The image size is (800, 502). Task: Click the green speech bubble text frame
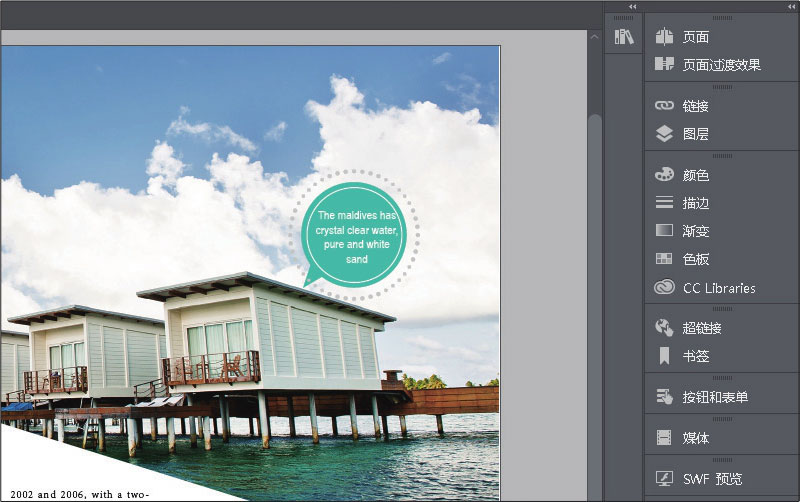pyautogui.click(x=355, y=237)
